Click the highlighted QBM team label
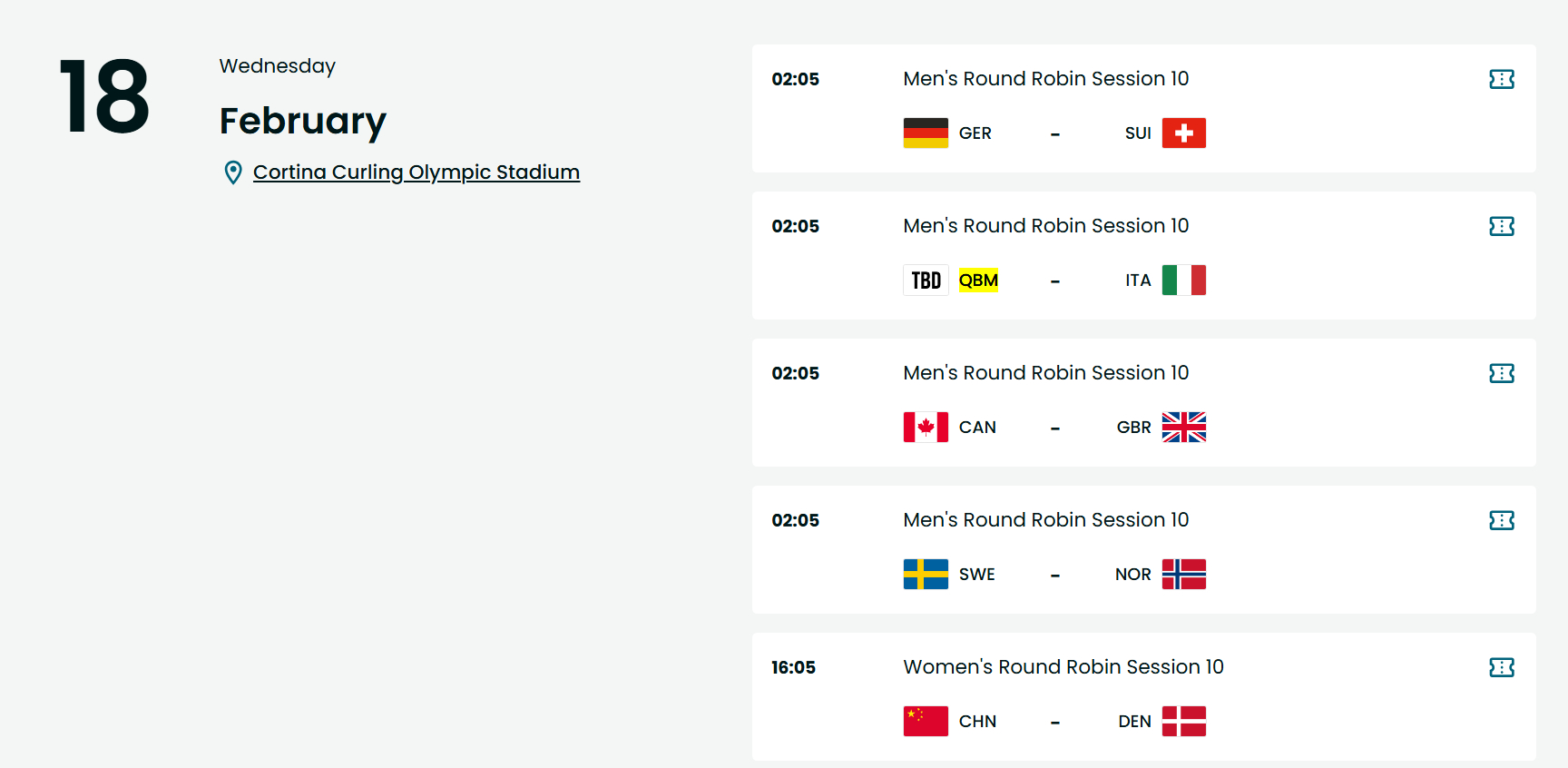The height and width of the screenshot is (768, 1568). 978,281
